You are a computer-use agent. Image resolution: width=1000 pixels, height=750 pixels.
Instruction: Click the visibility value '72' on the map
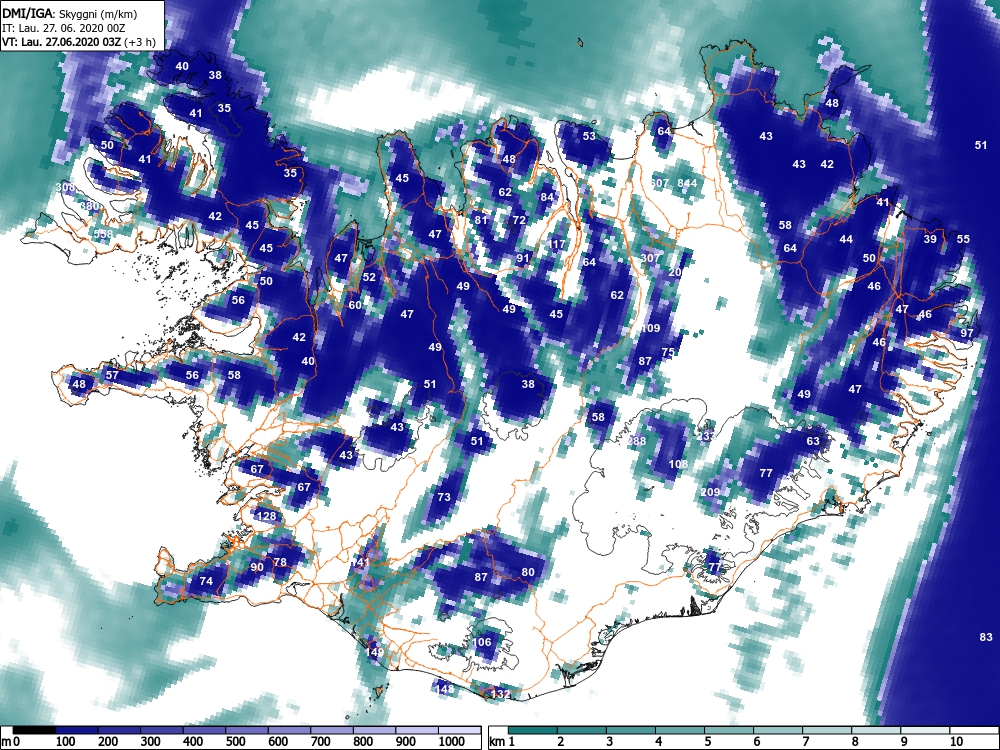point(519,221)
